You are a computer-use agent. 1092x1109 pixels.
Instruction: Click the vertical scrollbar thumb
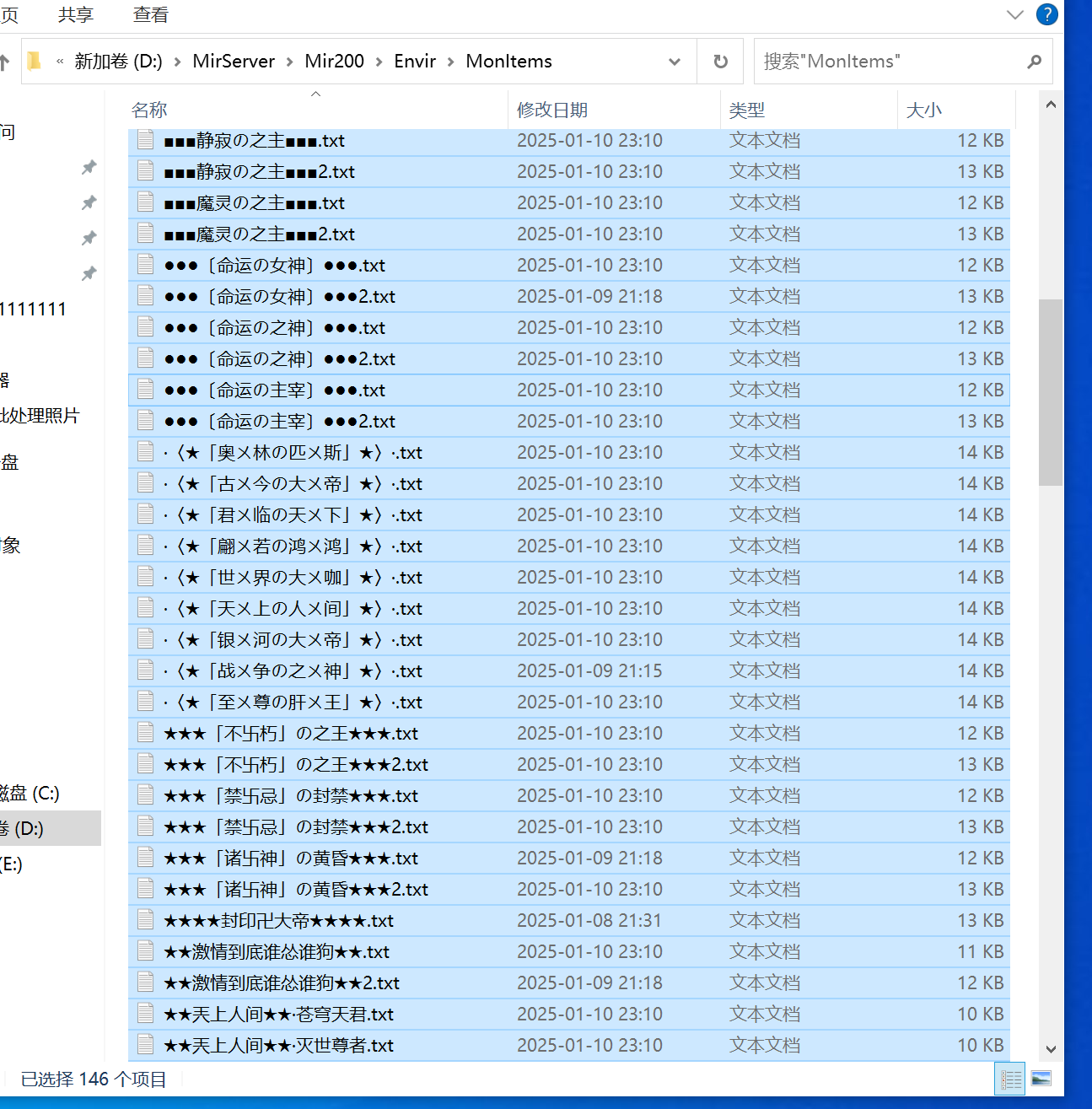coord(1051,392)
